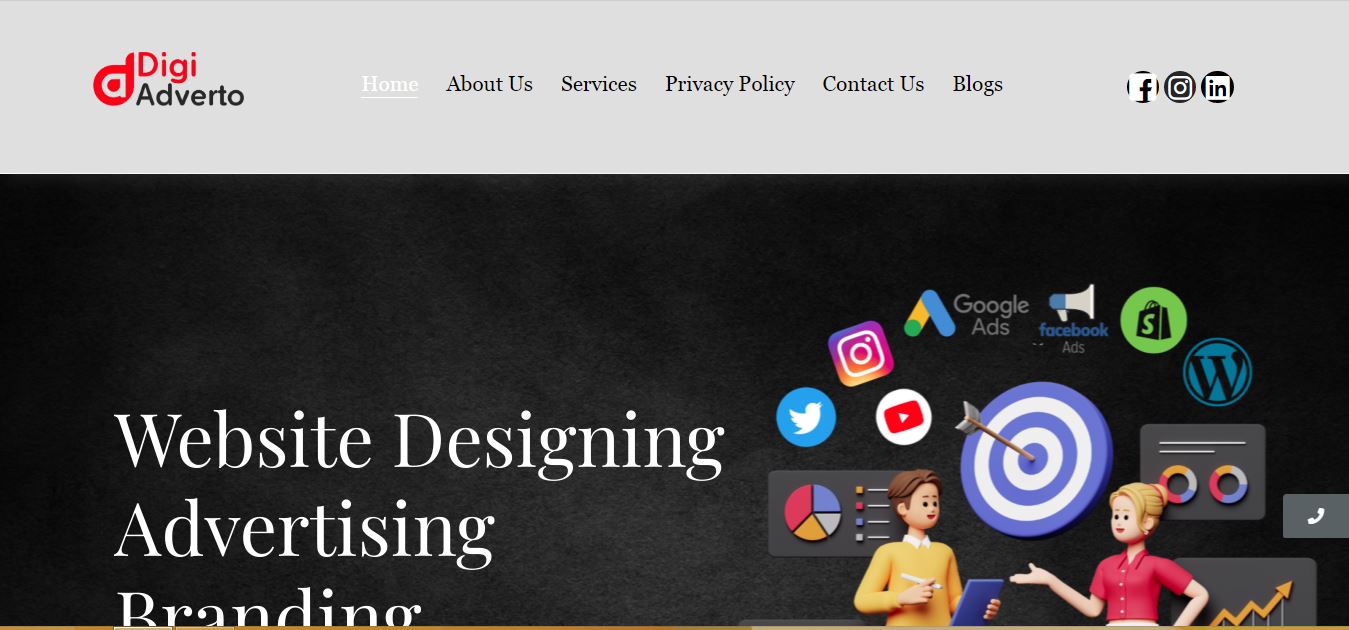The width and height of the screenshot is (1349, 630).
Task: Open the Contact Us page
Action: [x=873, y=85]
